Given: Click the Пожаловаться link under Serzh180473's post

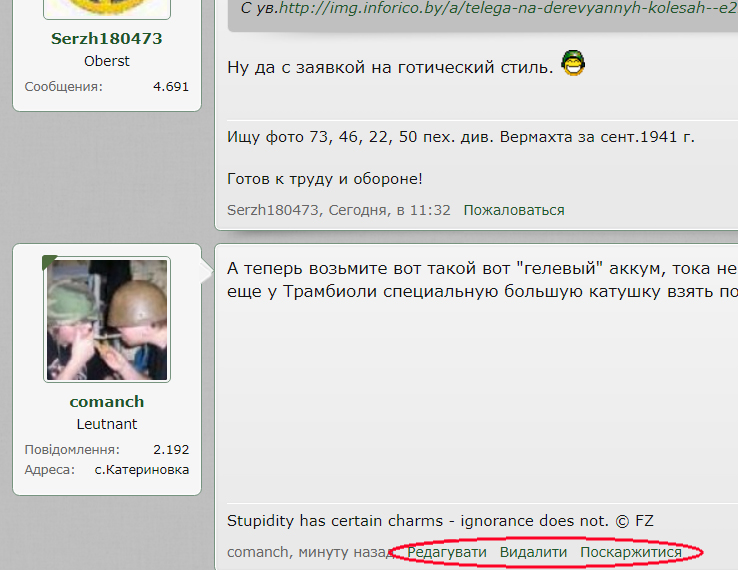Looking at the screenshot, I should coord(514,210).
